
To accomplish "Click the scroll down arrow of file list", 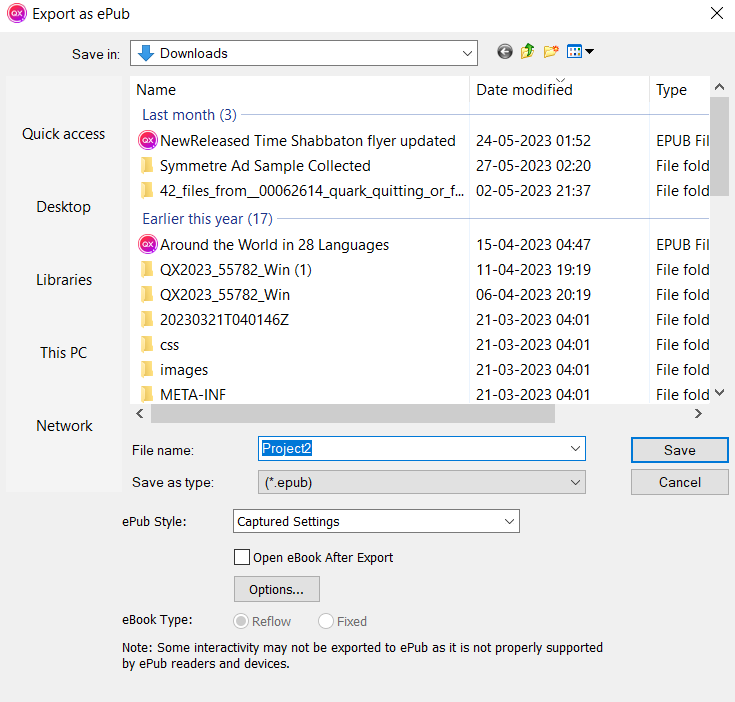I will click(x=719, y=393).
